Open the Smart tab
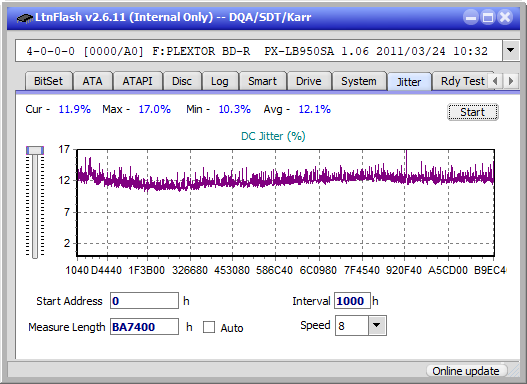Image resolution: width=527 pixels, height=384 pixels. tap(262, 81)
